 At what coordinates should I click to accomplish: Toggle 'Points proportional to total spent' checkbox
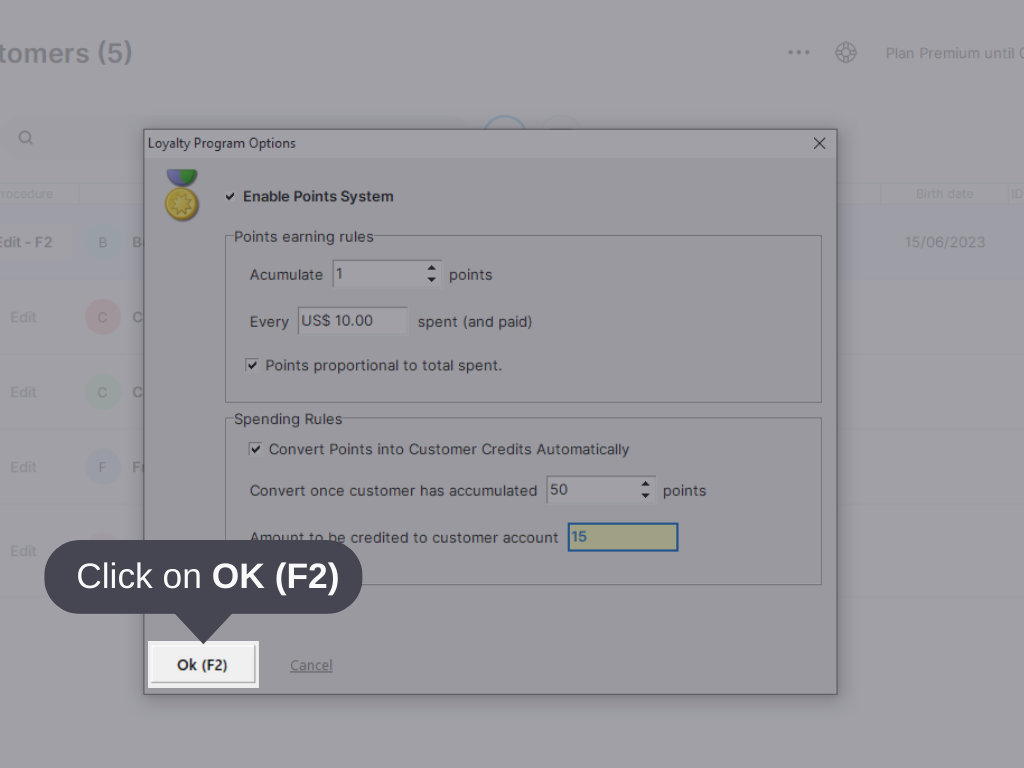click(254, 365)
